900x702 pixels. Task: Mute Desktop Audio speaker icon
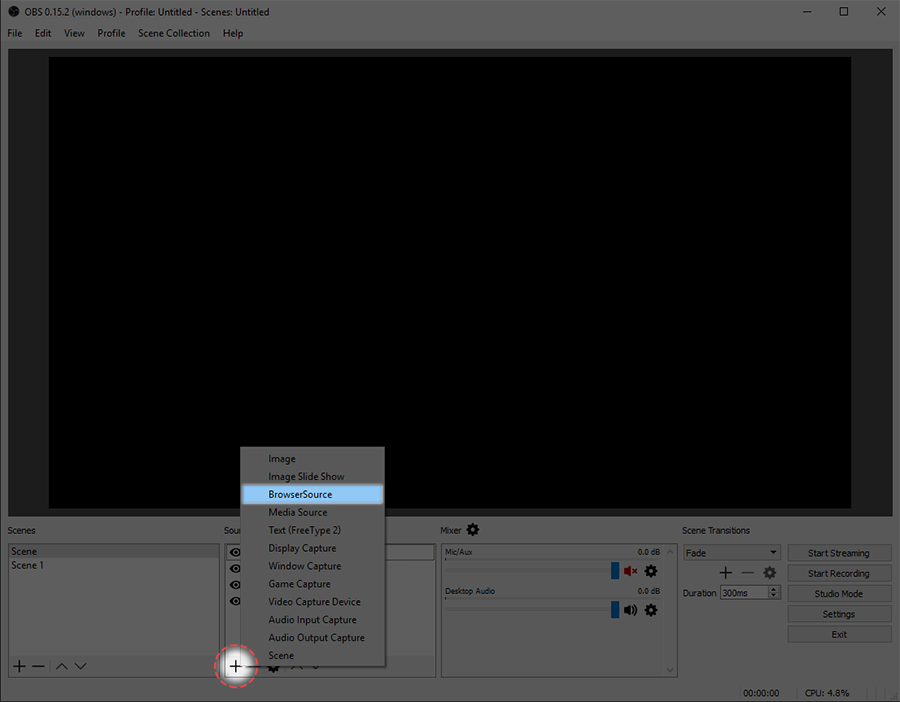click(x=630, y=610)
